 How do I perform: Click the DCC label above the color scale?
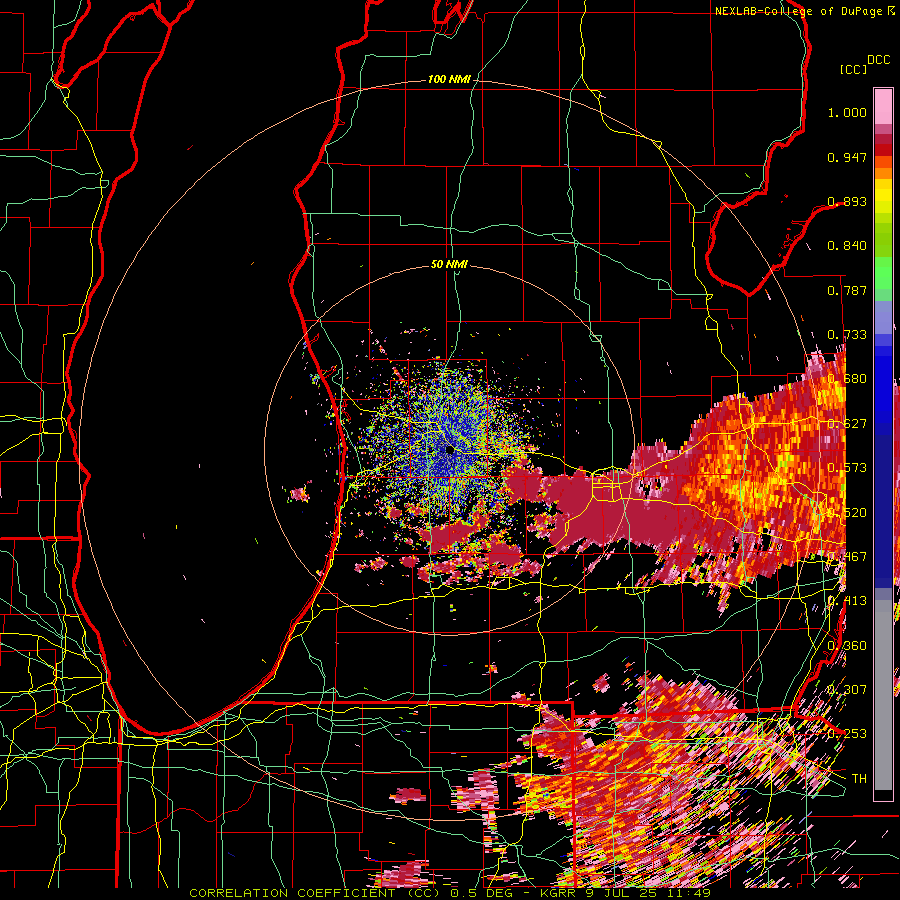coord(878,60)
